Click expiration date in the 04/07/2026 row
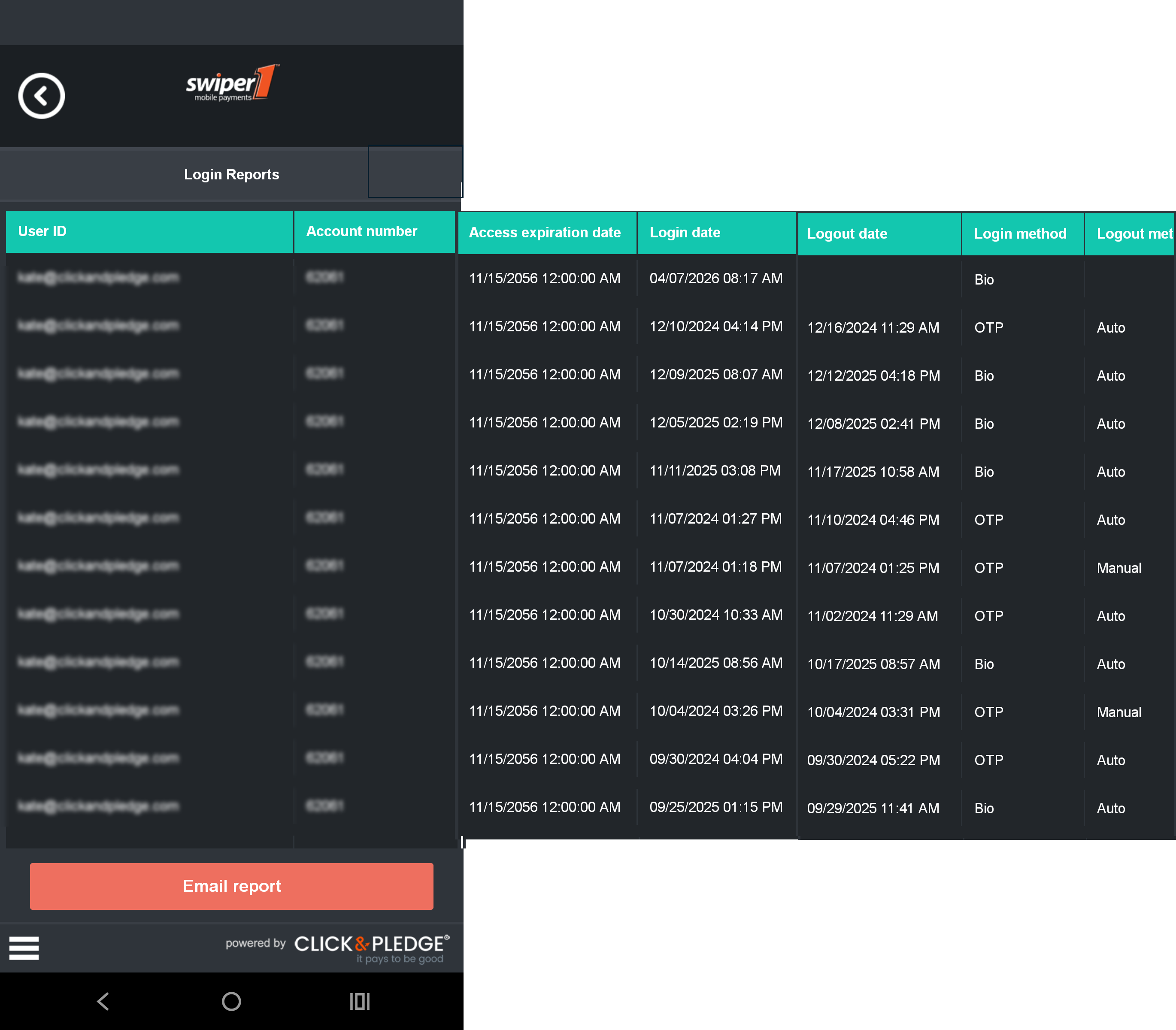Image resolution: width=1176 pixels, height=1030 pixels. click(544, 278)
